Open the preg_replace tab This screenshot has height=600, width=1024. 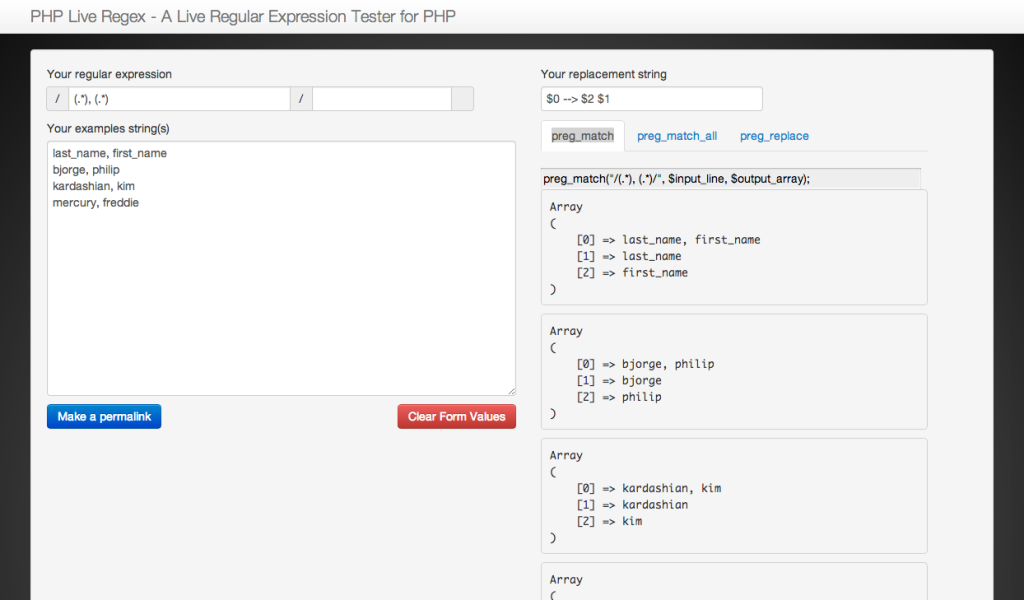(x=774, y=136)
